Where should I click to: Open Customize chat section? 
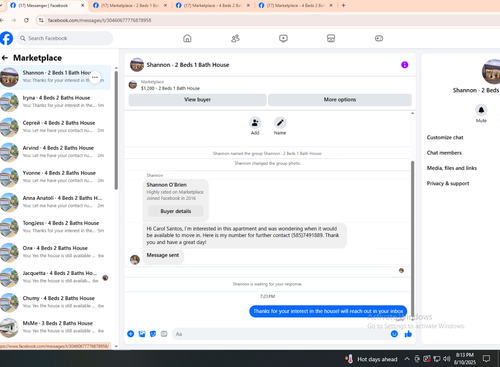tap(445, 137)
